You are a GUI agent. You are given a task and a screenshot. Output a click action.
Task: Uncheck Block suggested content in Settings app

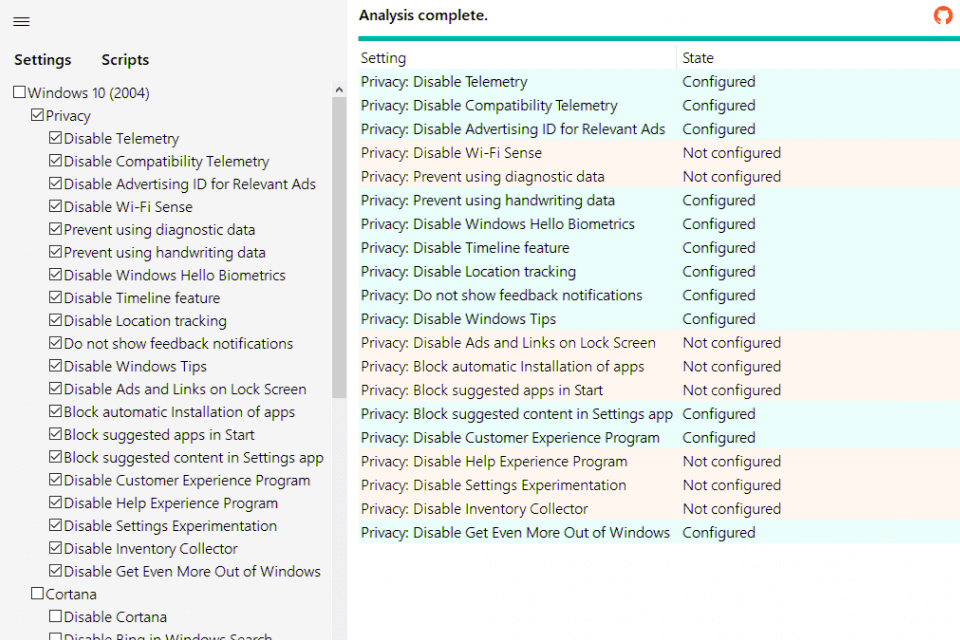pyautogui.click(x=56, y=457)
